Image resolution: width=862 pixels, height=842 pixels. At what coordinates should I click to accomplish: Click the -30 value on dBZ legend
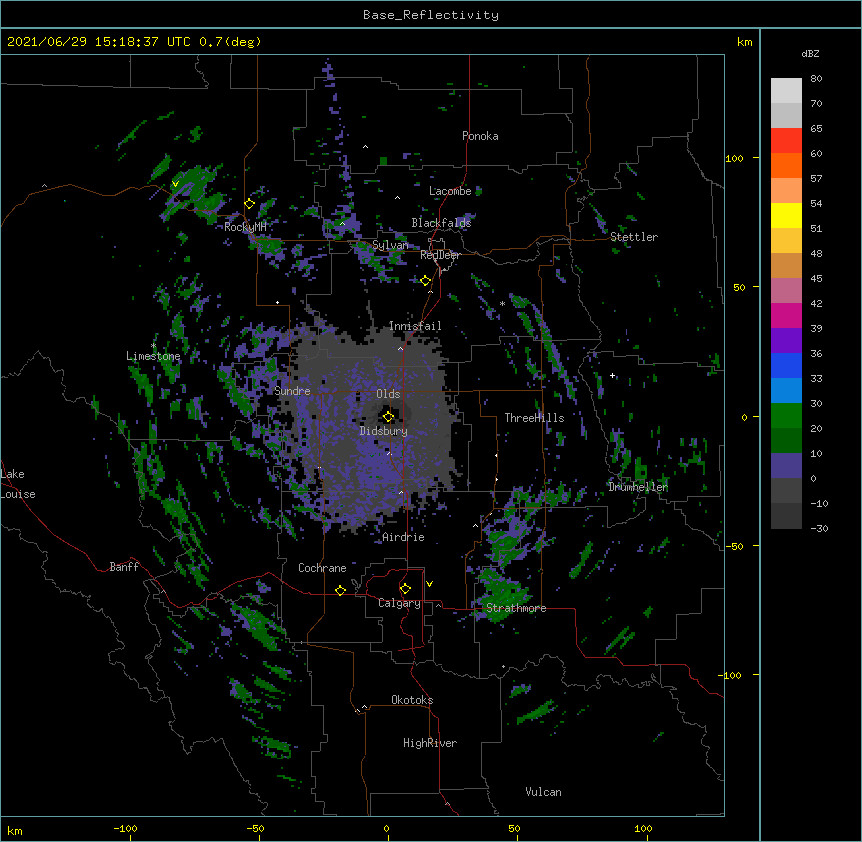click(819, 528)
